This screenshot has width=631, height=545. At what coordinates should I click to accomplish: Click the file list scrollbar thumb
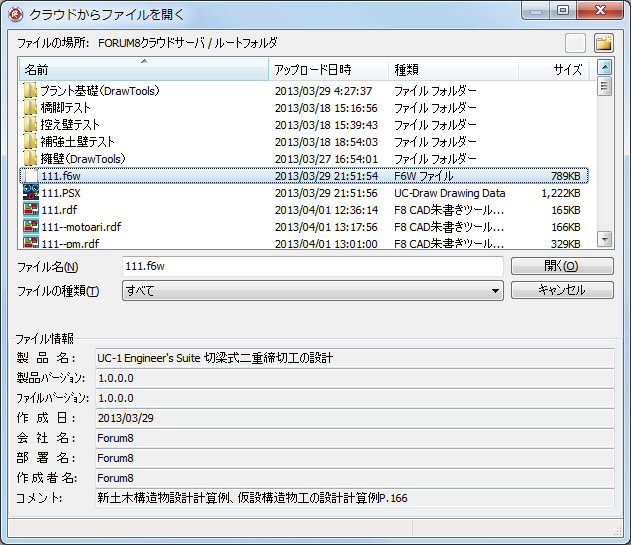click(x=604, y=86)
